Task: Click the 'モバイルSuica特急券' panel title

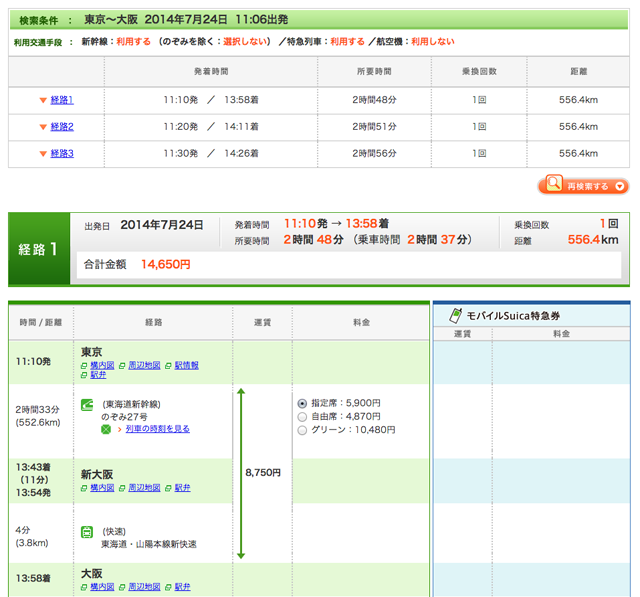Action: tap(513, 315)
